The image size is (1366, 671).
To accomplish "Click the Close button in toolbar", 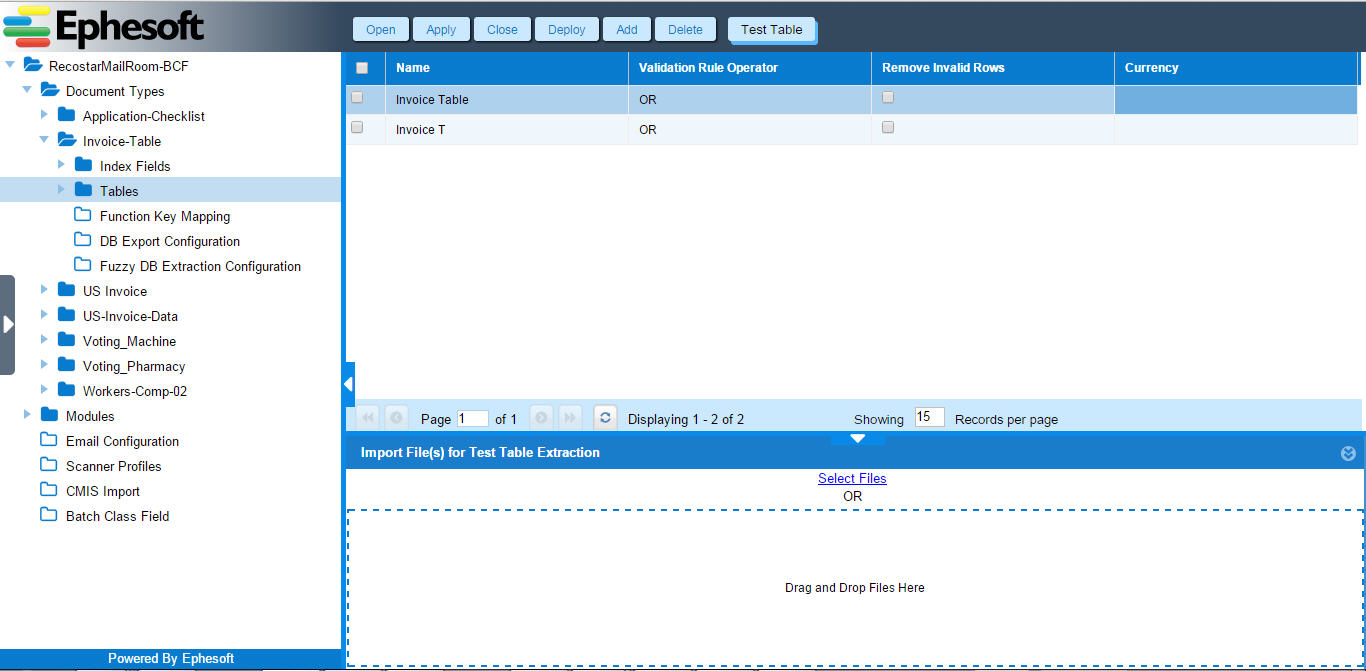I will 502,29.
